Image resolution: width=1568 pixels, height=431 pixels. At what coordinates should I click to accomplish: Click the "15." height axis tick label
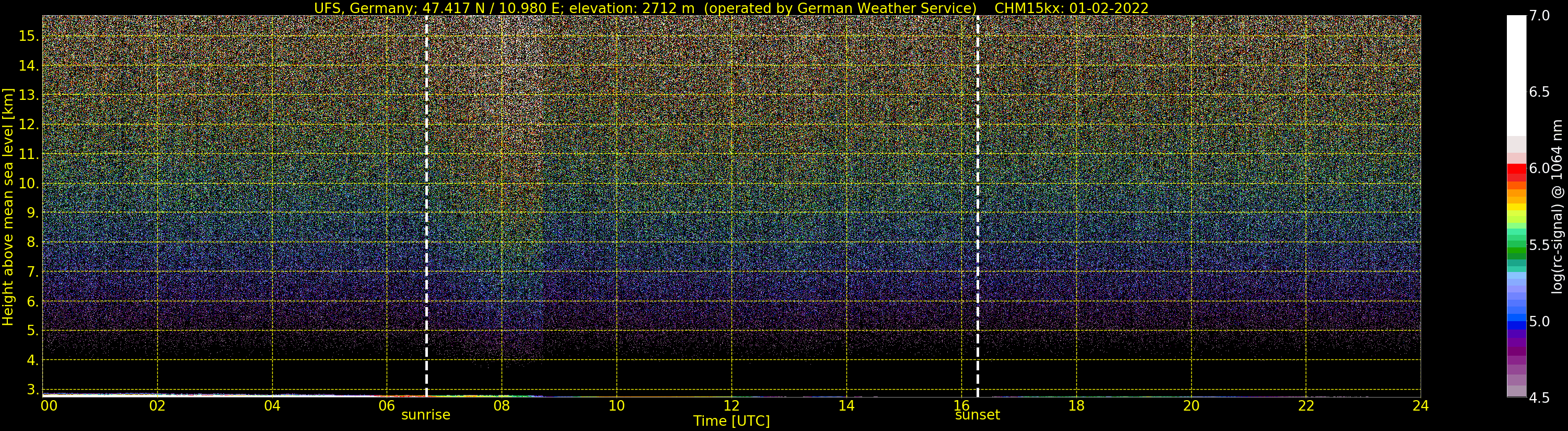point(29,36)
